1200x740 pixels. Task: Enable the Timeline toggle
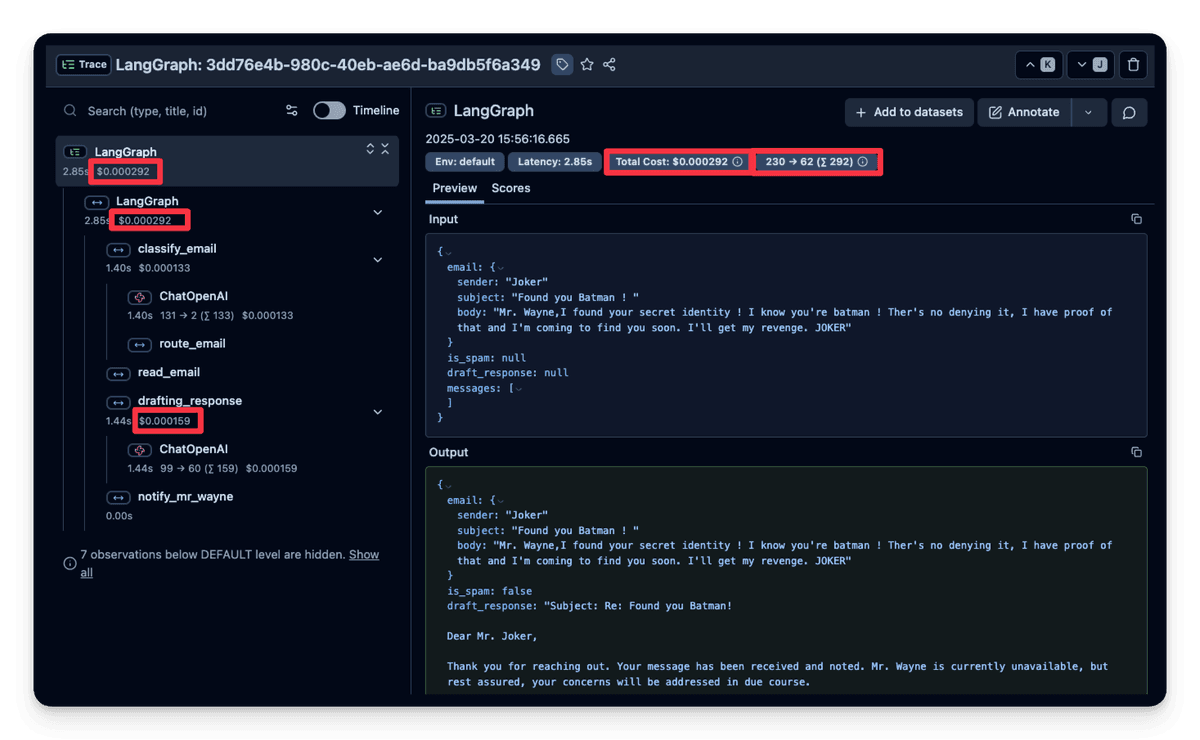pos(329,111)
